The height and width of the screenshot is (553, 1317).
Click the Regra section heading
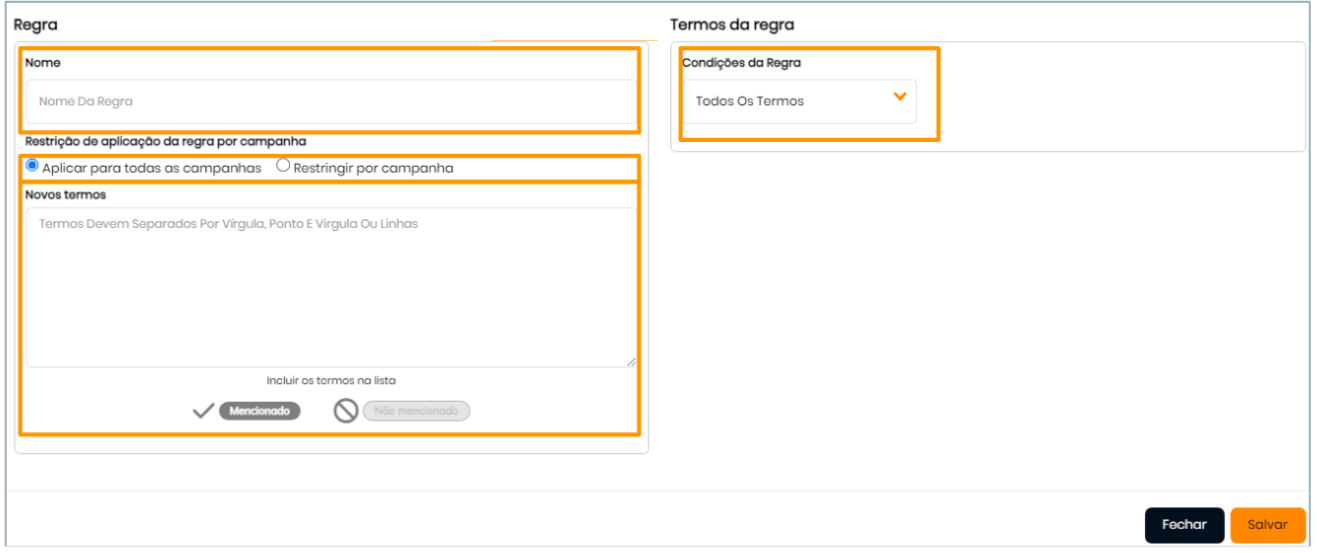pos(34,24)
